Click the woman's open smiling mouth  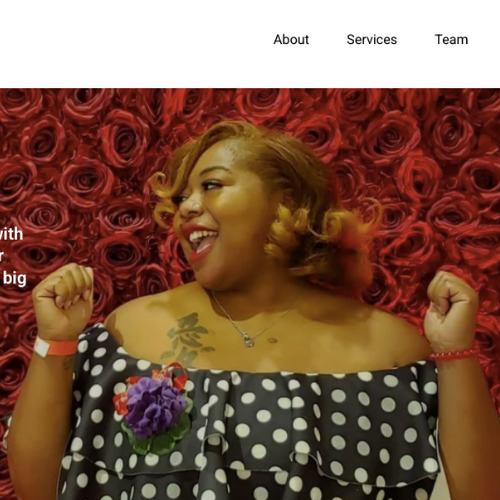click(x=203, y=243)
